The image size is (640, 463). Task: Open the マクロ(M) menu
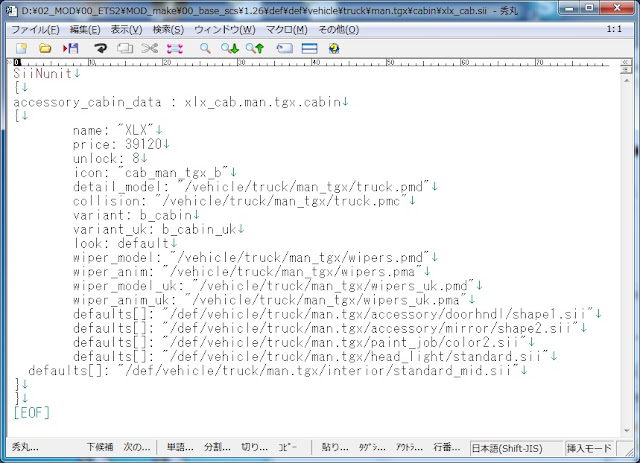coord(287,29)
